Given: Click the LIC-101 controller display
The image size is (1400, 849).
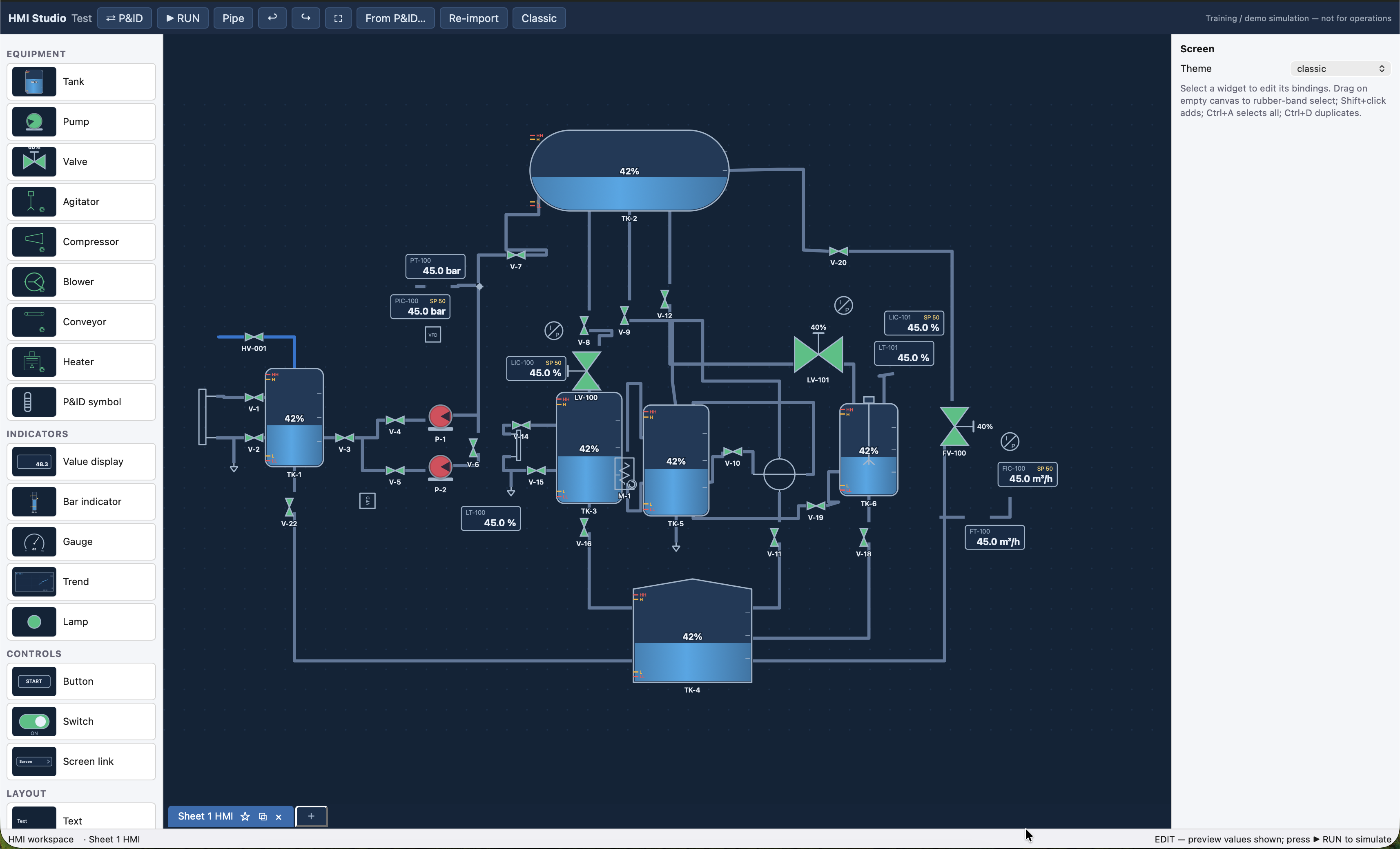Looking at the screenshot, I should click(x=914, y=323).
